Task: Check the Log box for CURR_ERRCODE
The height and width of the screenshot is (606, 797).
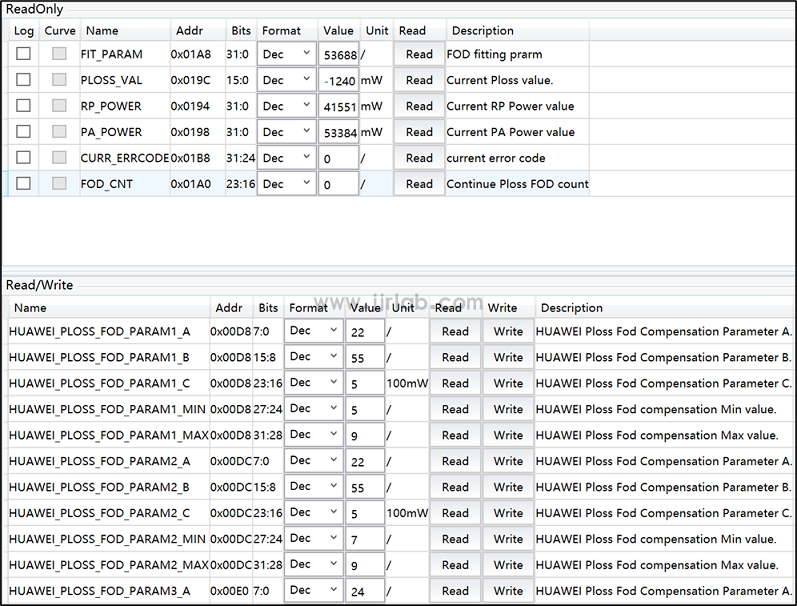Action: tap(23, 157)
